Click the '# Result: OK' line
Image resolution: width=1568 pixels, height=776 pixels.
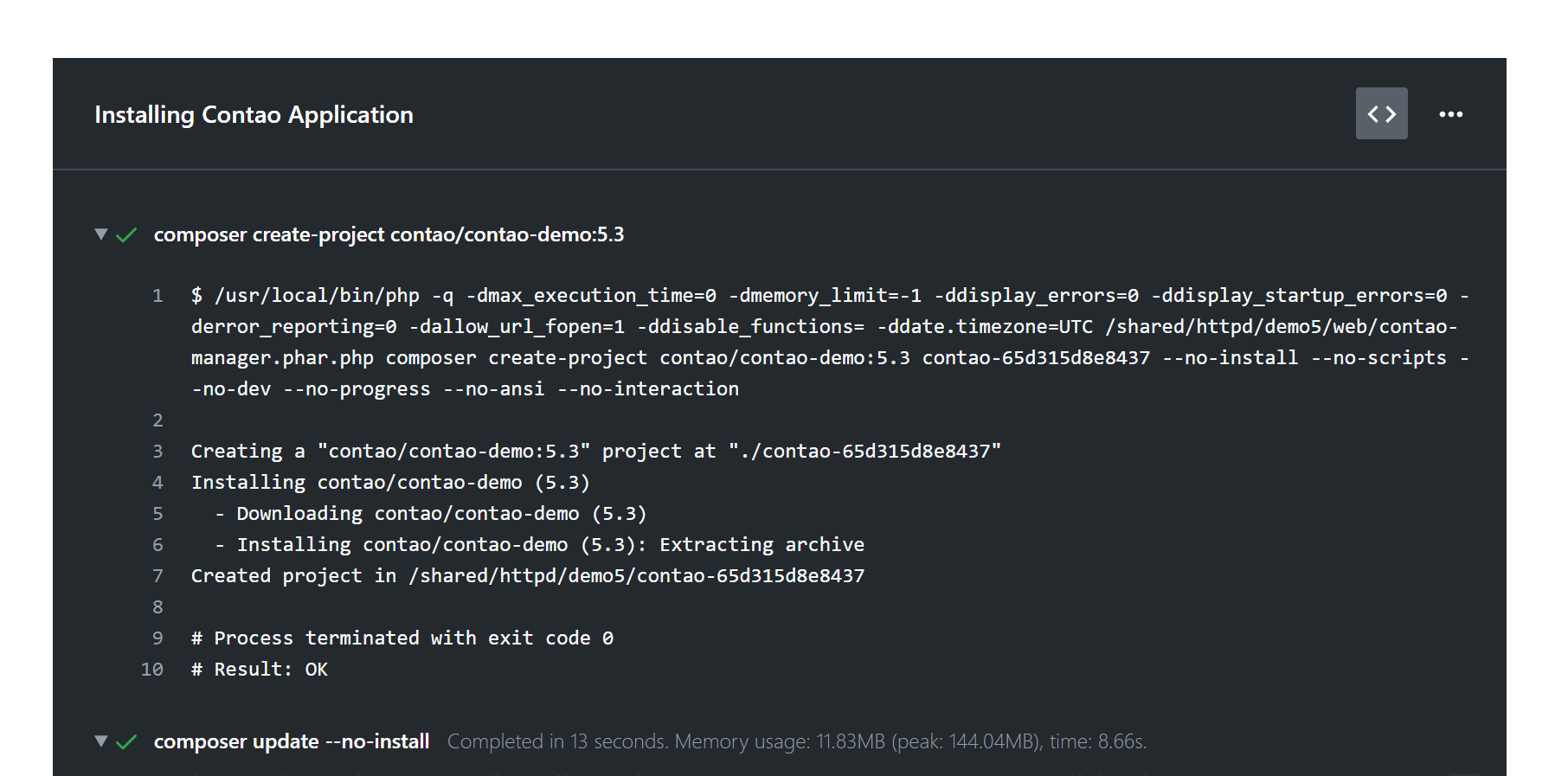click(x=260, y=669)
